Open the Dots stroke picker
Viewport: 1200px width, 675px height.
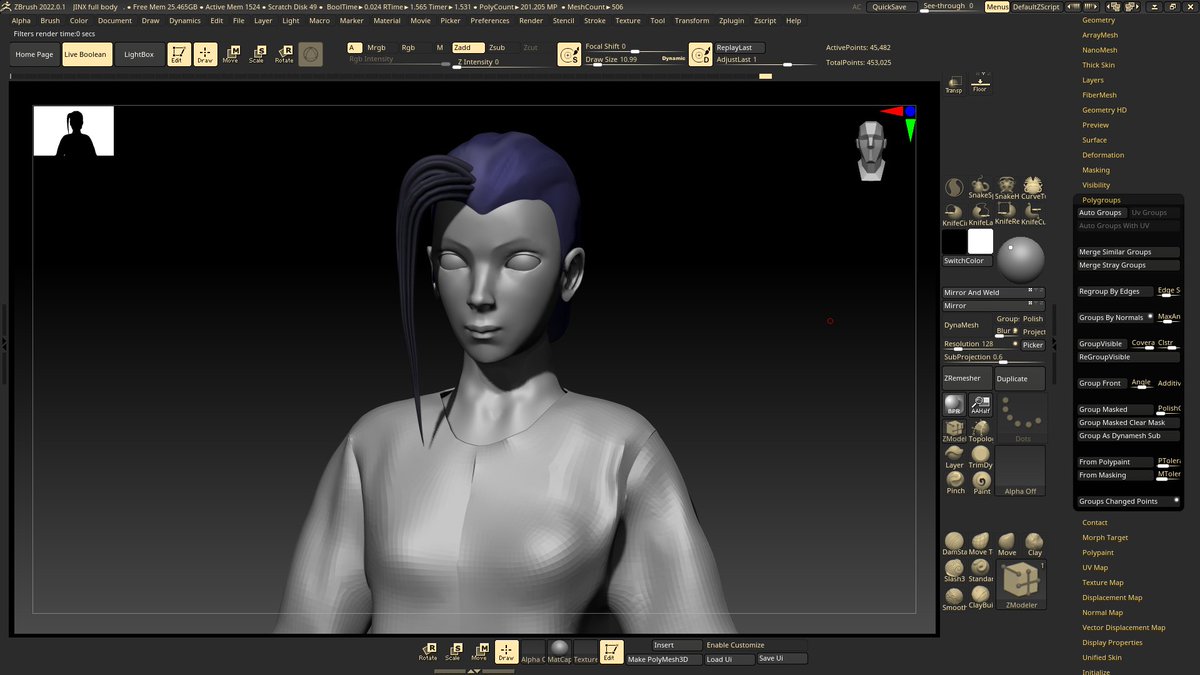(x=1021, y=418)
